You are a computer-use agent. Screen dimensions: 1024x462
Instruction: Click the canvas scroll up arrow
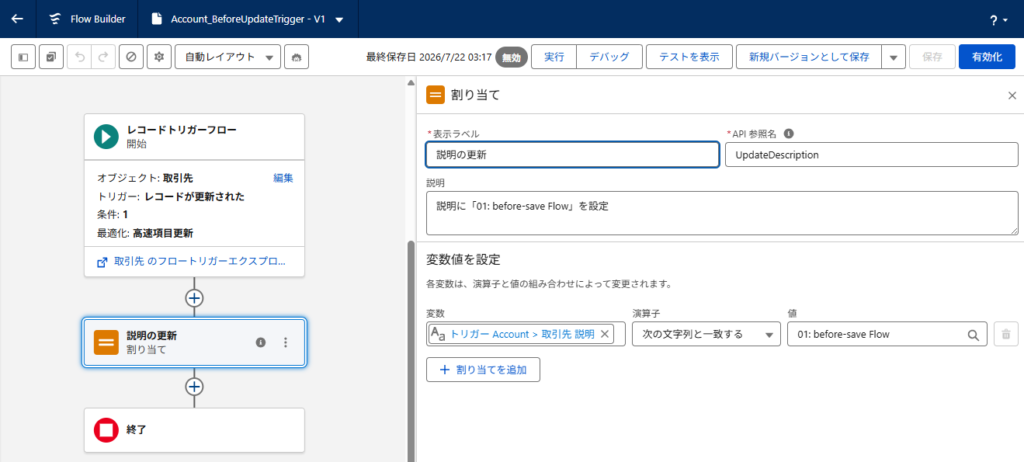click(x=411, y=82)
